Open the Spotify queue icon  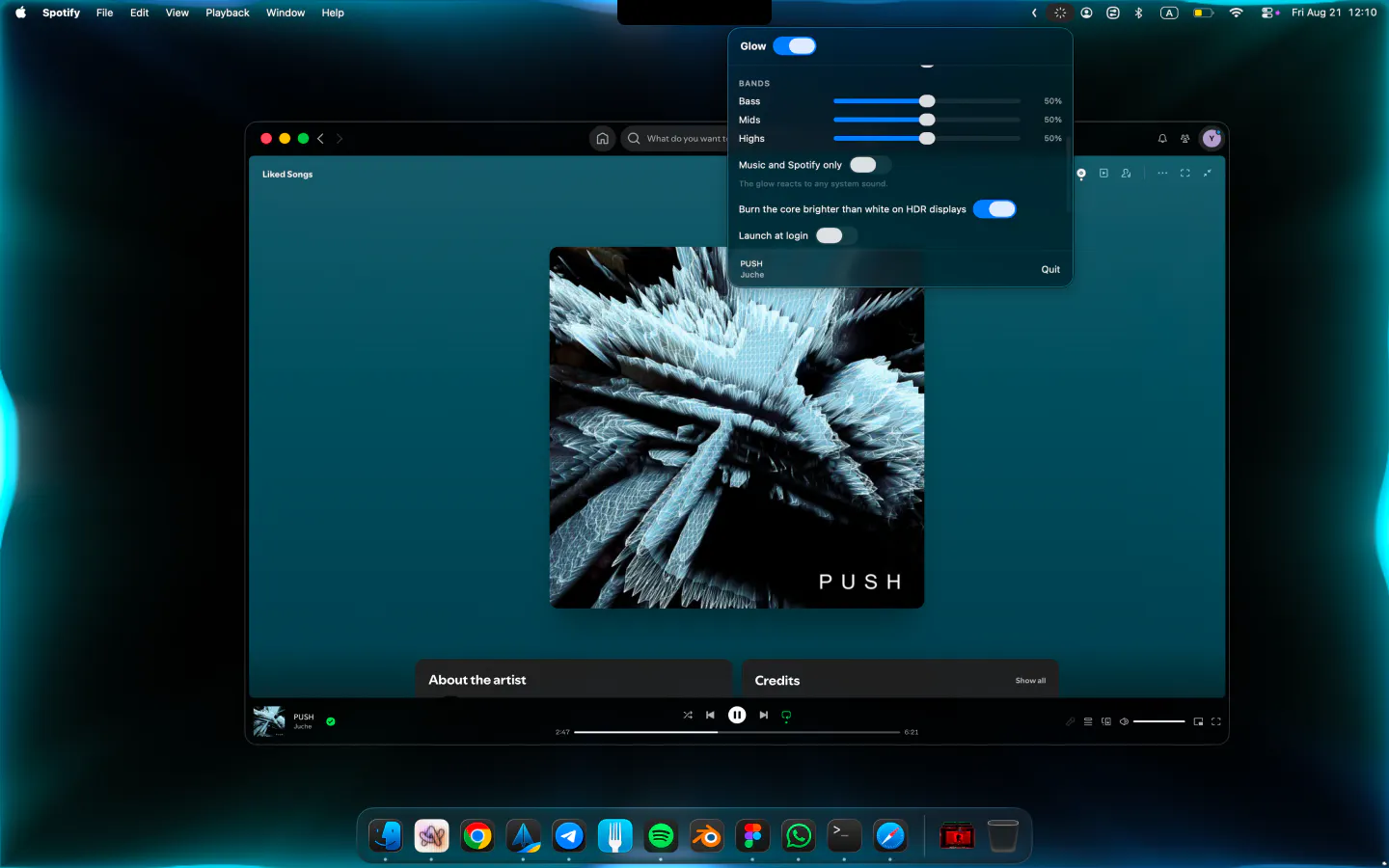tap(1088, 721)
